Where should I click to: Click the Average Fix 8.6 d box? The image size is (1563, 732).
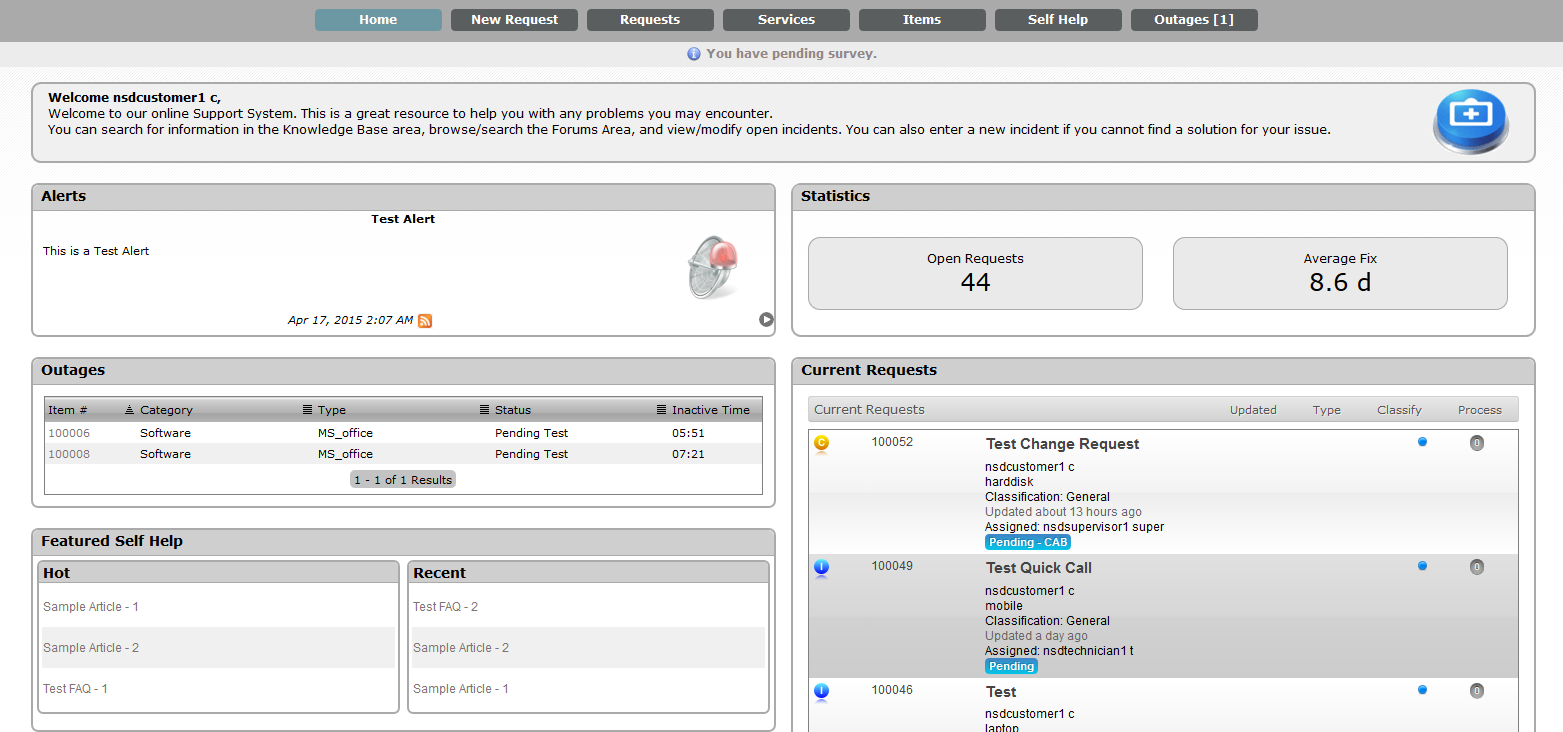click(1340, 273)
